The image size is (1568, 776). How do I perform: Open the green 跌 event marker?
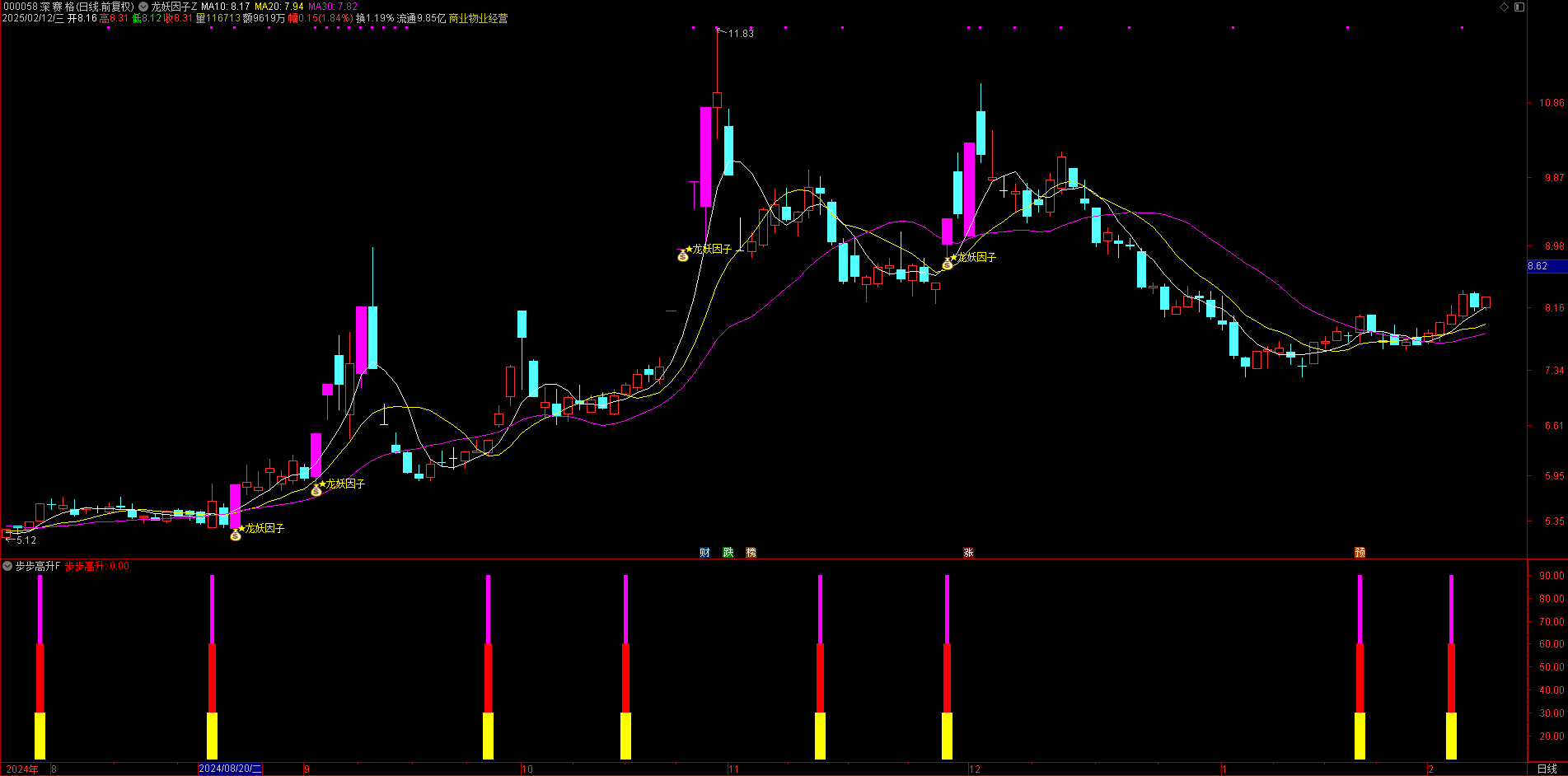tap(728, 553)
